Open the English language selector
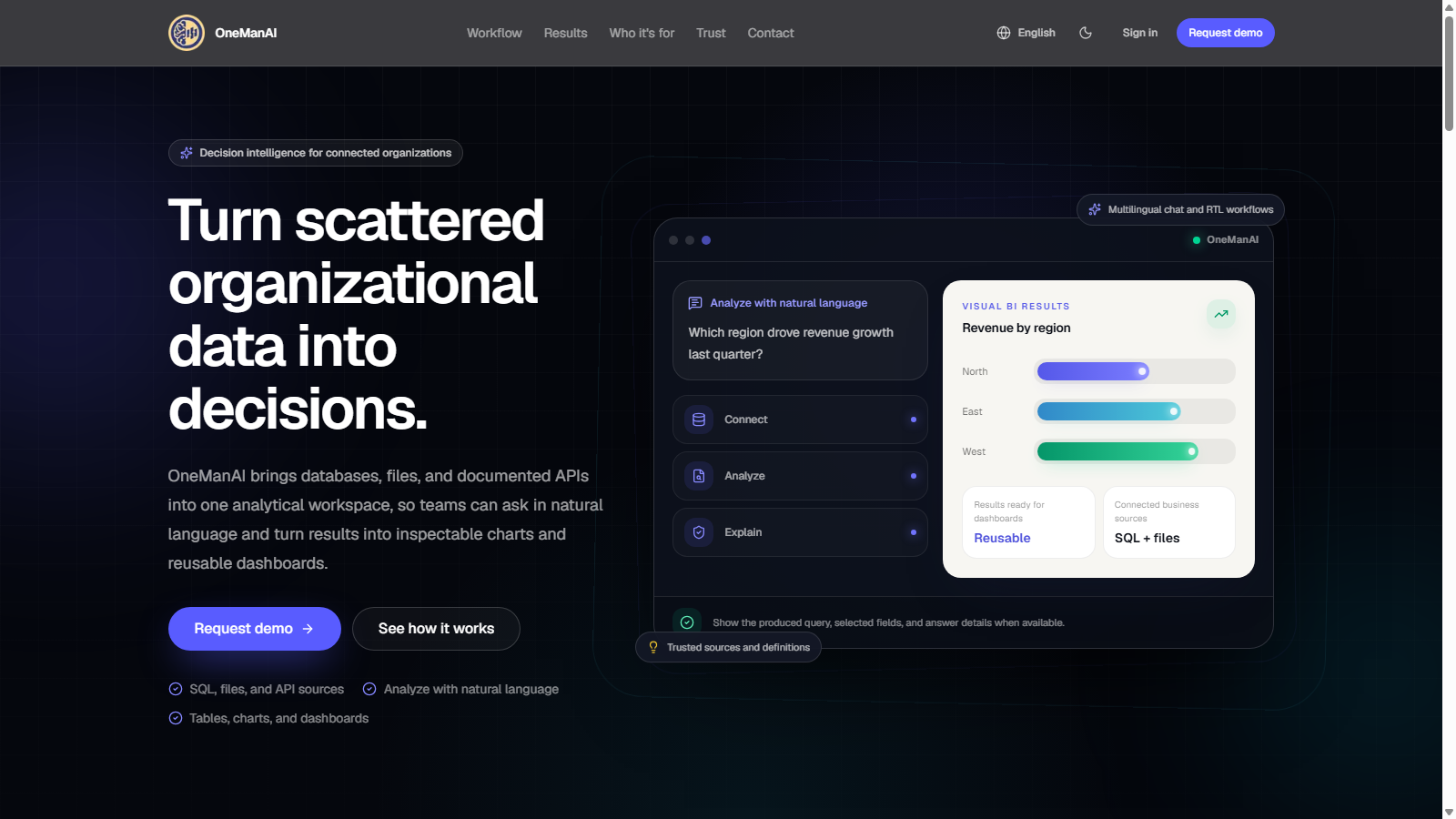1456x819 pixels. [1026, 33]
